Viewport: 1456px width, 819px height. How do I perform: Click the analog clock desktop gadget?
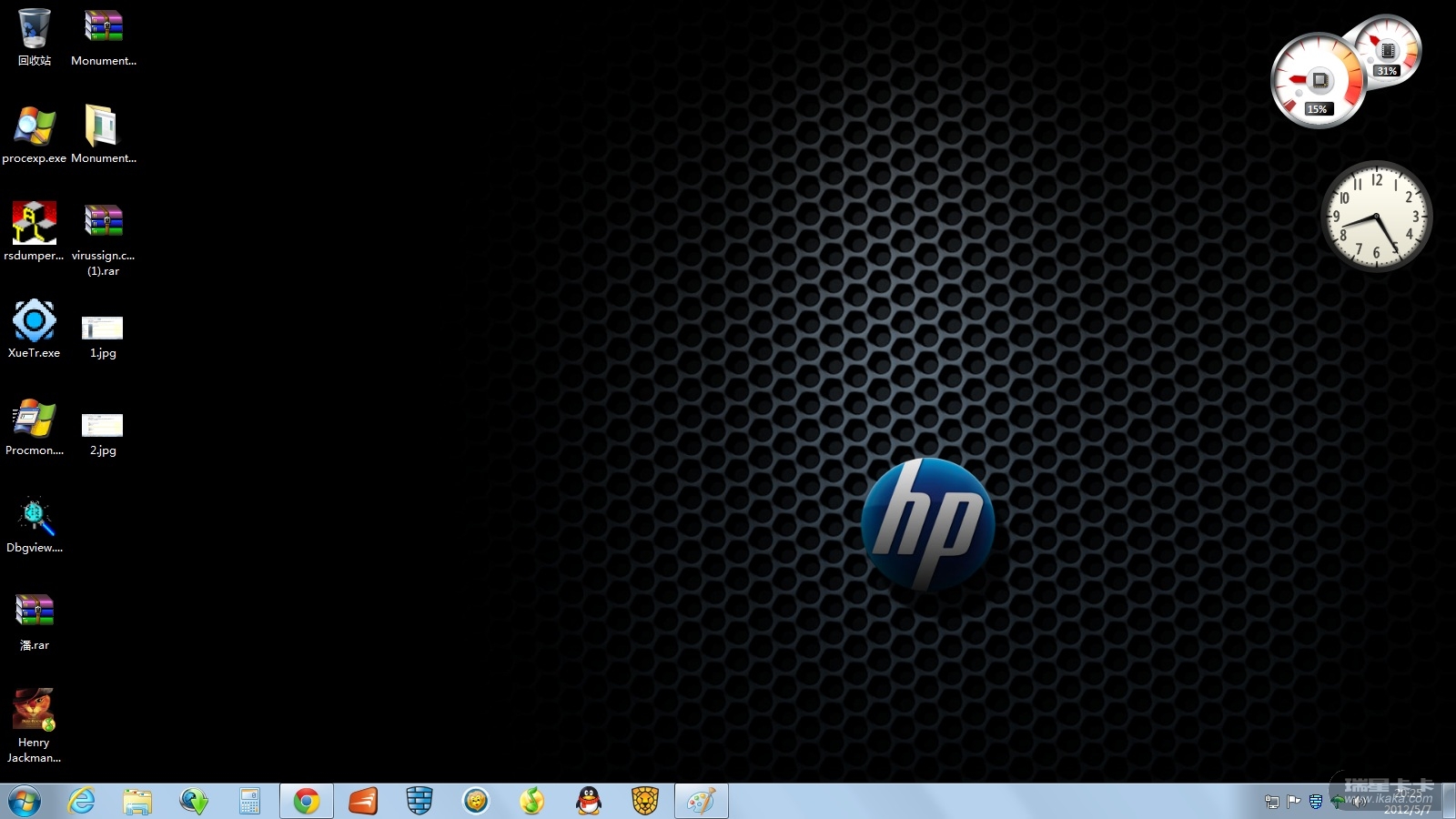(1376, 217)
